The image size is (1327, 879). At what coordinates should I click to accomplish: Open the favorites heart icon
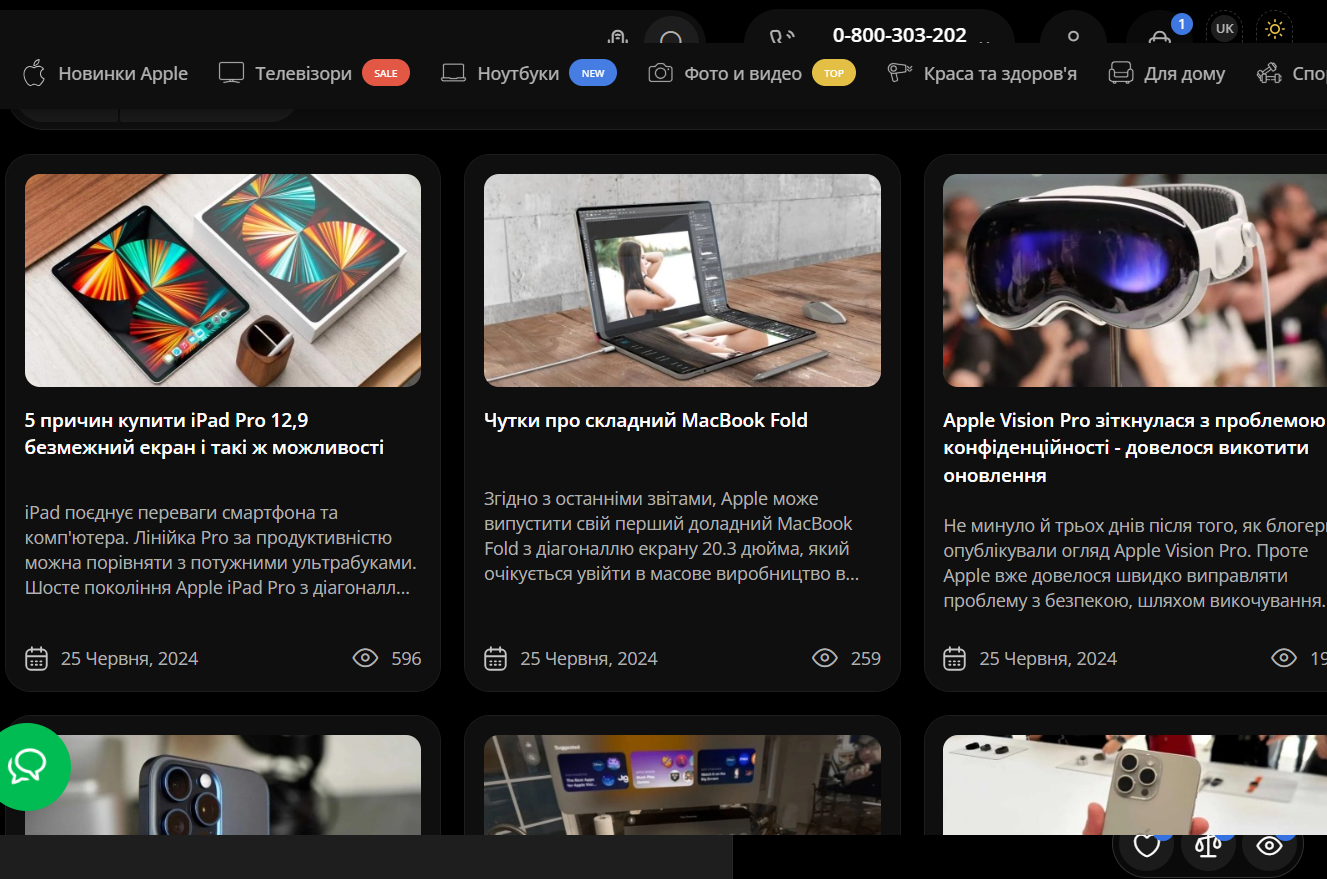[1146, 846]
